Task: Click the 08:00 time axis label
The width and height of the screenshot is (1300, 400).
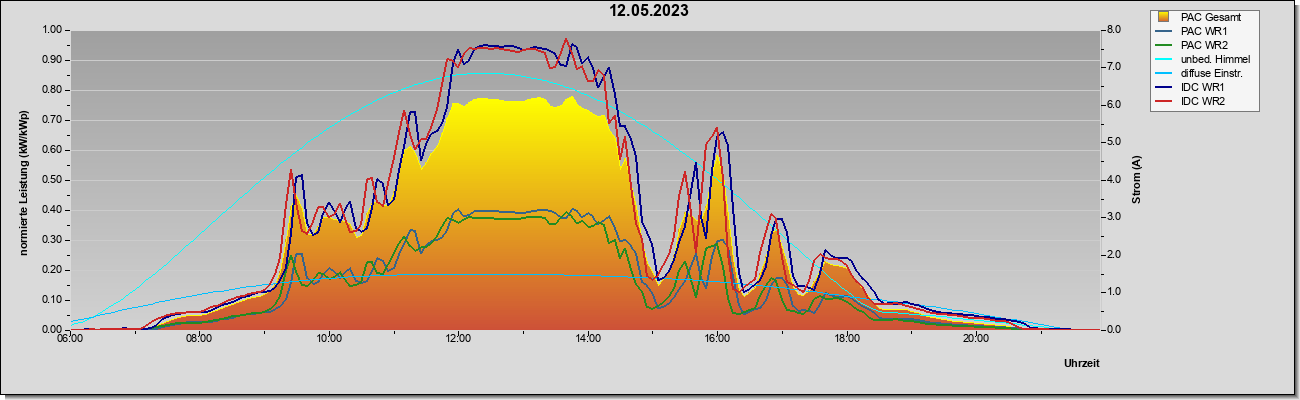Action: [199, 338]
